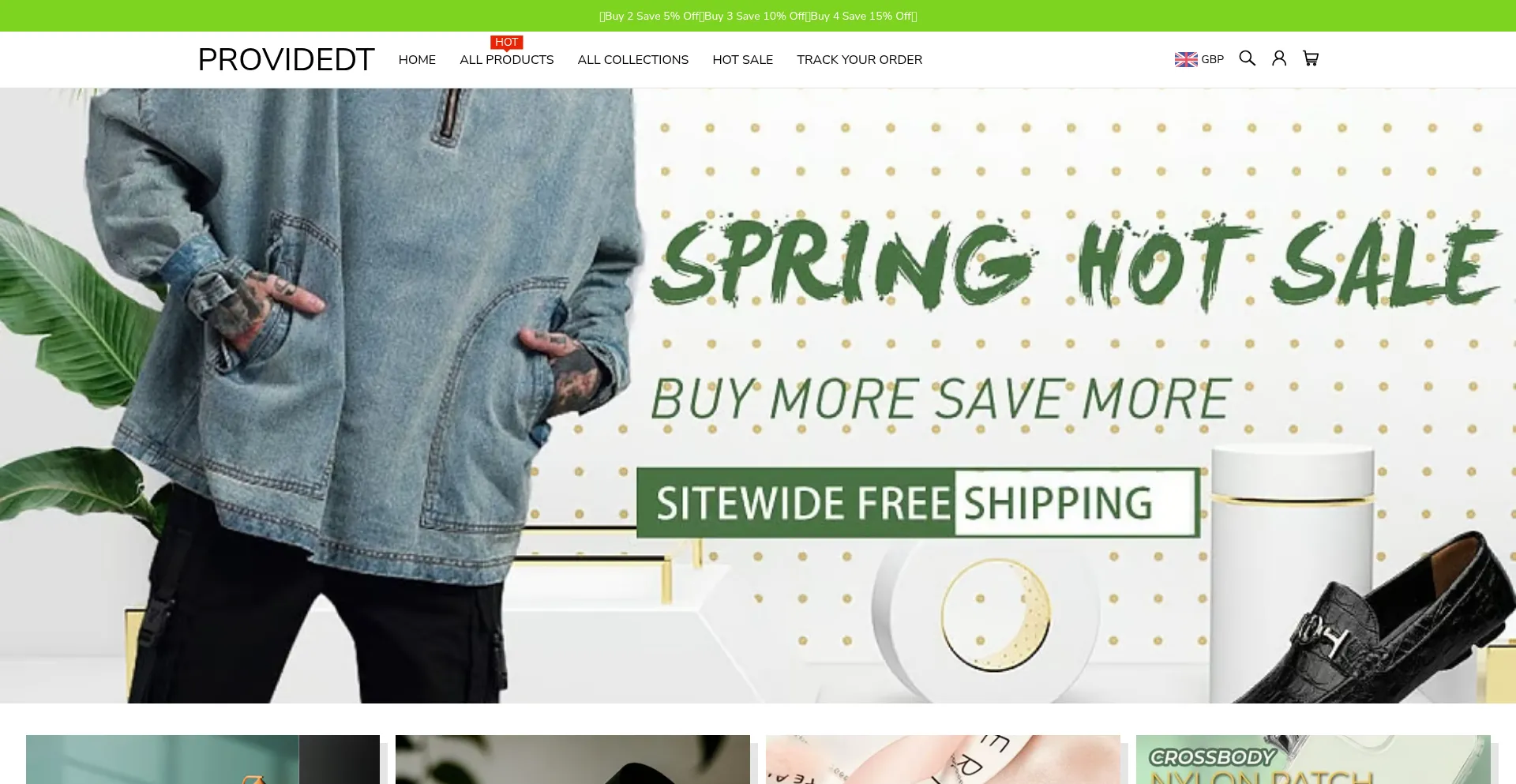The width and height of the screenshot is (1516, 784).
Task: Click the Spring Hot Sale headline
Action: (1075, 263)
